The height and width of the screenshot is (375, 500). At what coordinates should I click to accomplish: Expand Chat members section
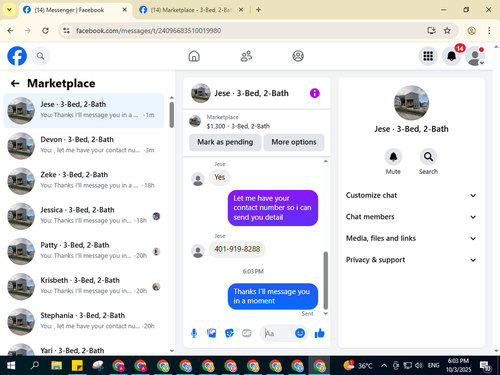(411, 217)
